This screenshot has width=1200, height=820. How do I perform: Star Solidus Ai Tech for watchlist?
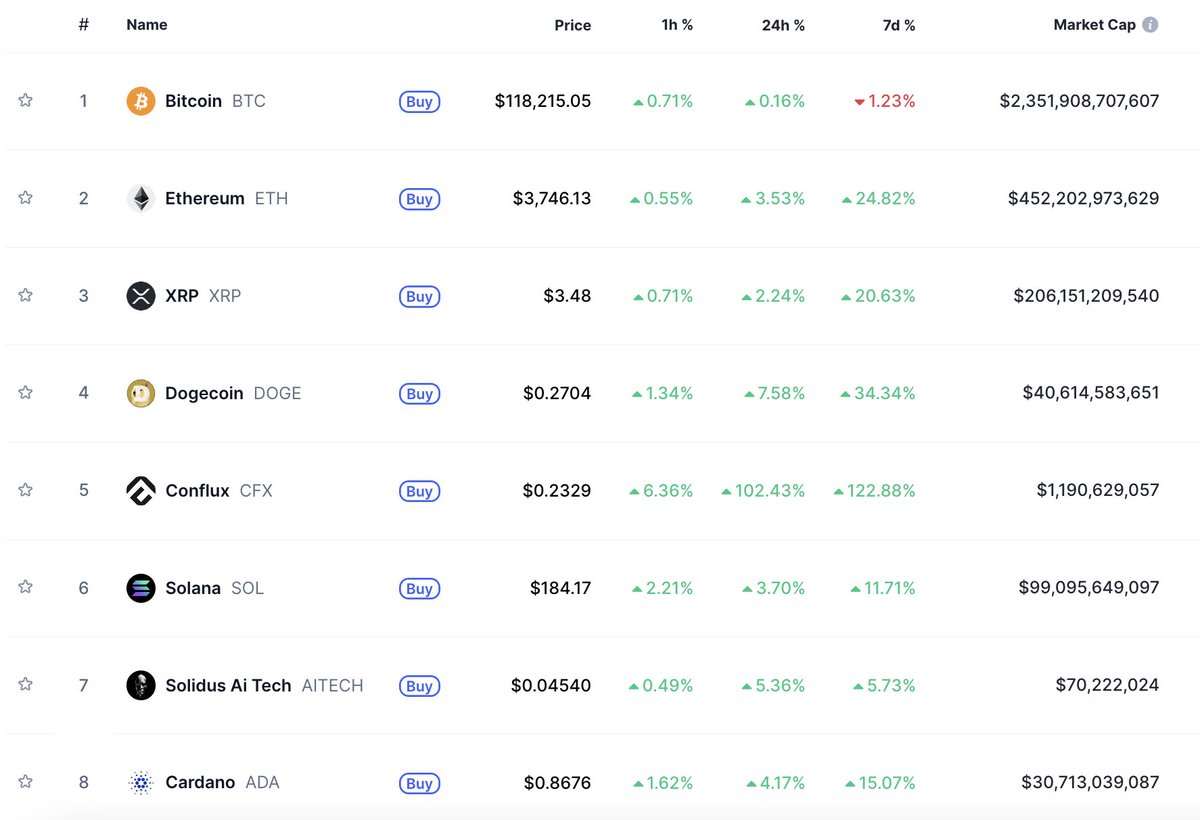coord(26,685)
